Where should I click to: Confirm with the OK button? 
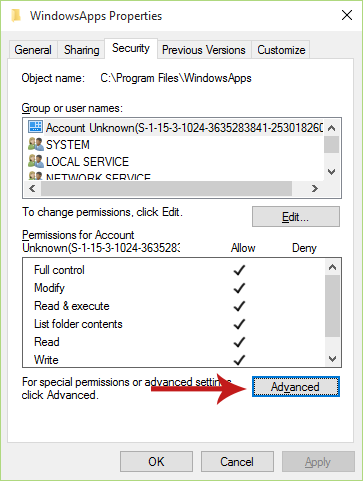(x=156, y=462)
